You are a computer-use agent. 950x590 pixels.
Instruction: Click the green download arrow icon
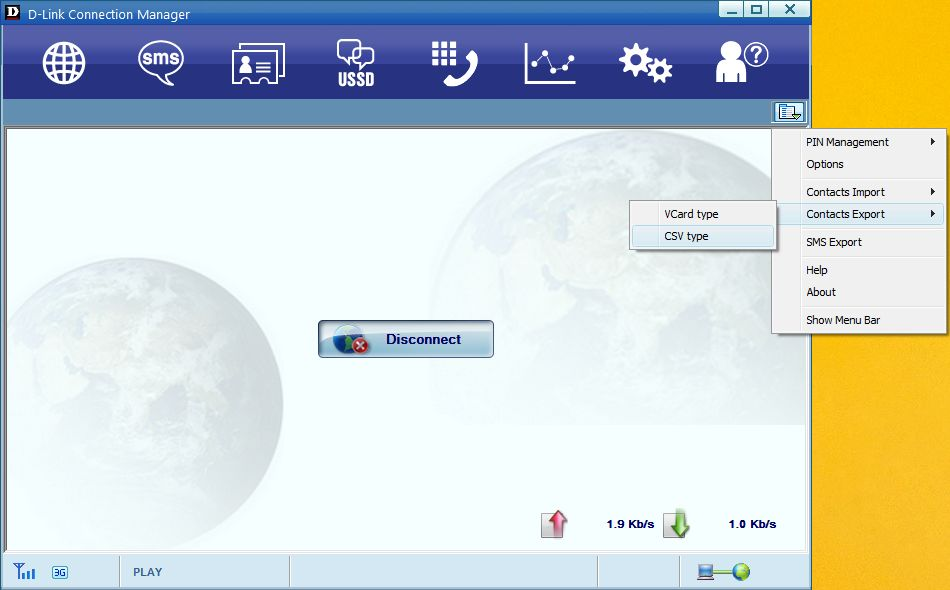[x=677, y=524]
